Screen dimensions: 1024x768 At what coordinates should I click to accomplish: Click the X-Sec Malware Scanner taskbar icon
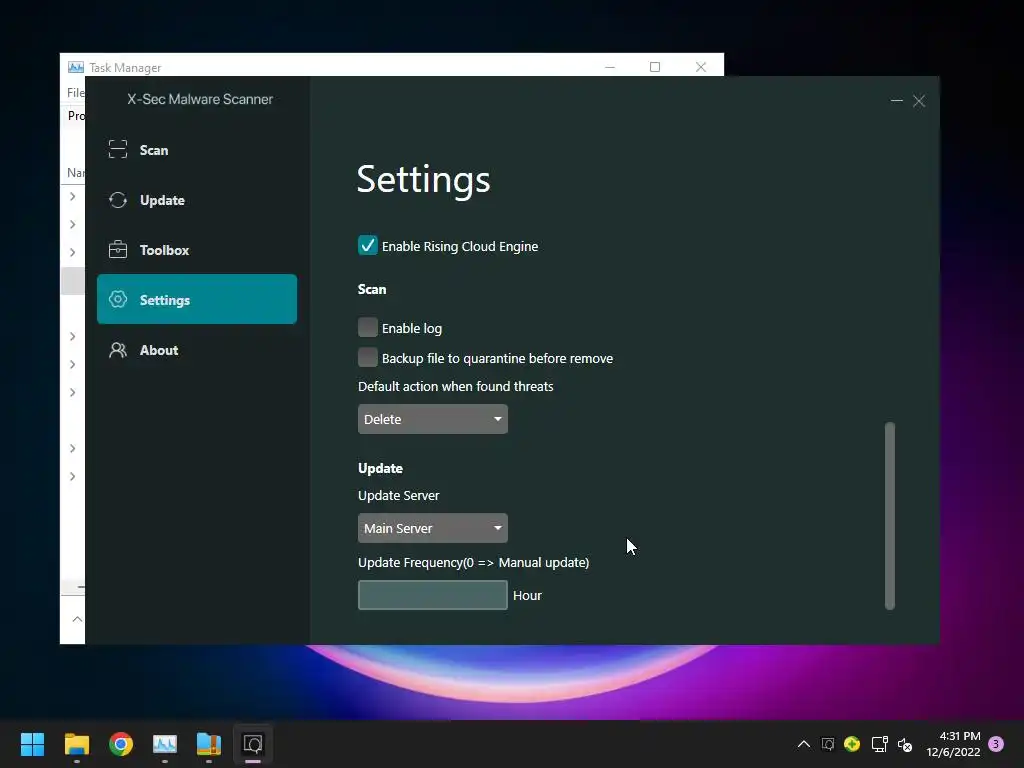click(x=253, y=744)
